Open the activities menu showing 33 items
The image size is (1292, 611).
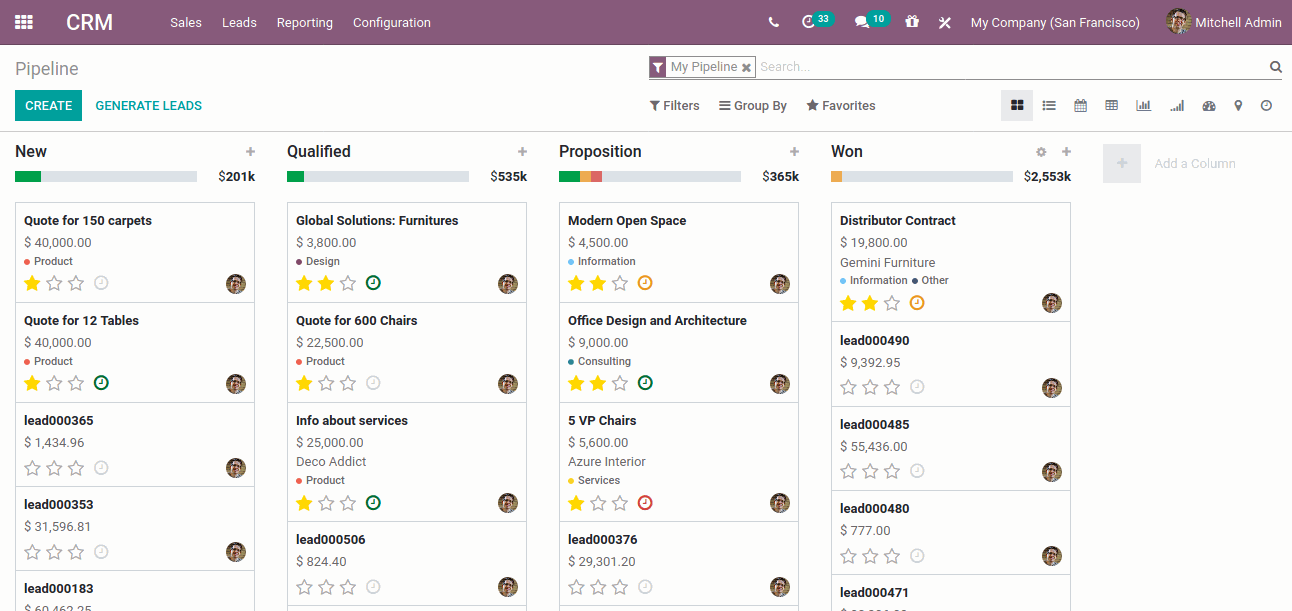(x=810, y=21)
